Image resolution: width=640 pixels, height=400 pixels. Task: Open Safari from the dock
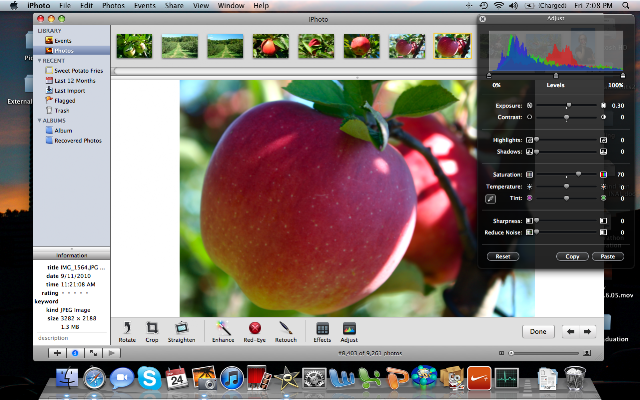pos(94,378)
